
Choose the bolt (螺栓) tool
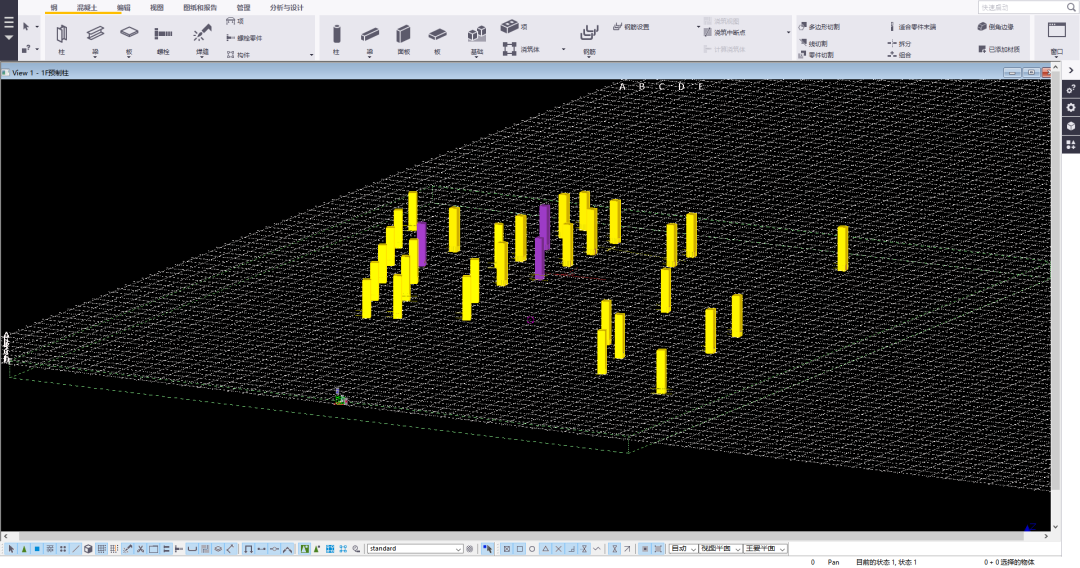coord(163,34)
